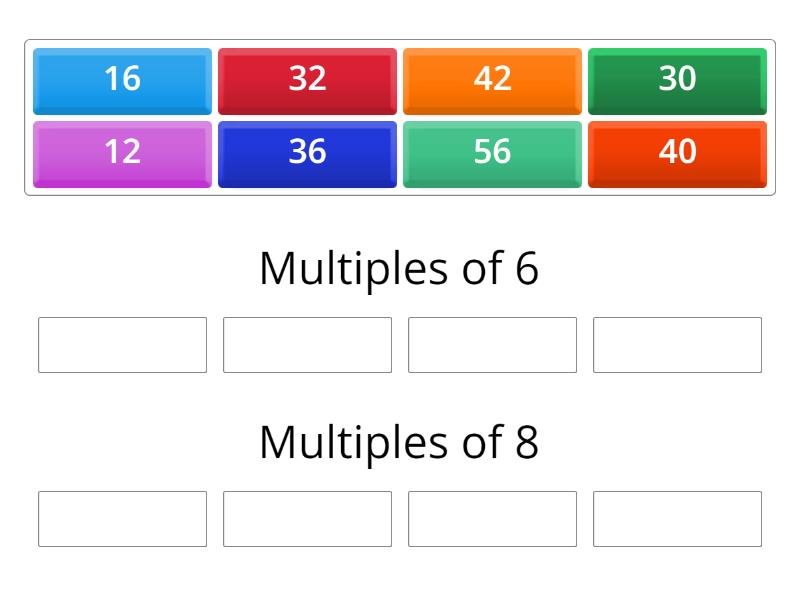The width and height of the screenshot is (800, 600).
Task: Select the teal 56 tile
Action: (x=492, y=153)
